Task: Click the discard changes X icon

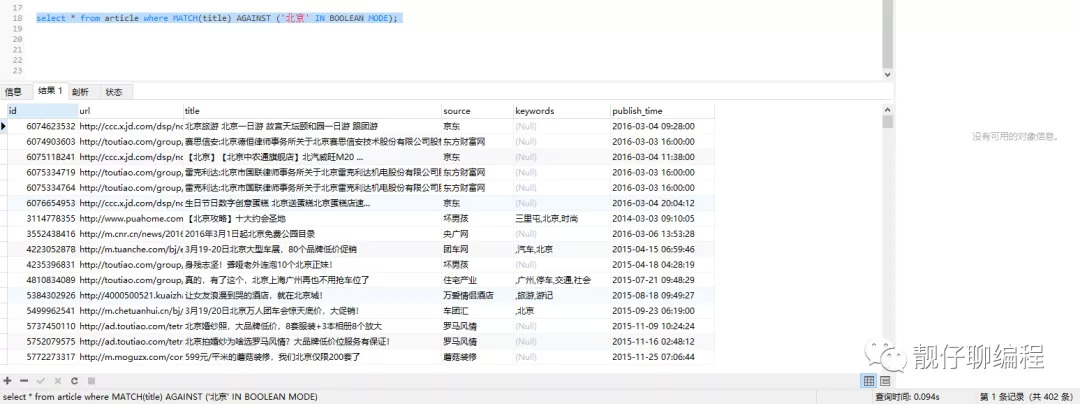Action: (57, 381)
